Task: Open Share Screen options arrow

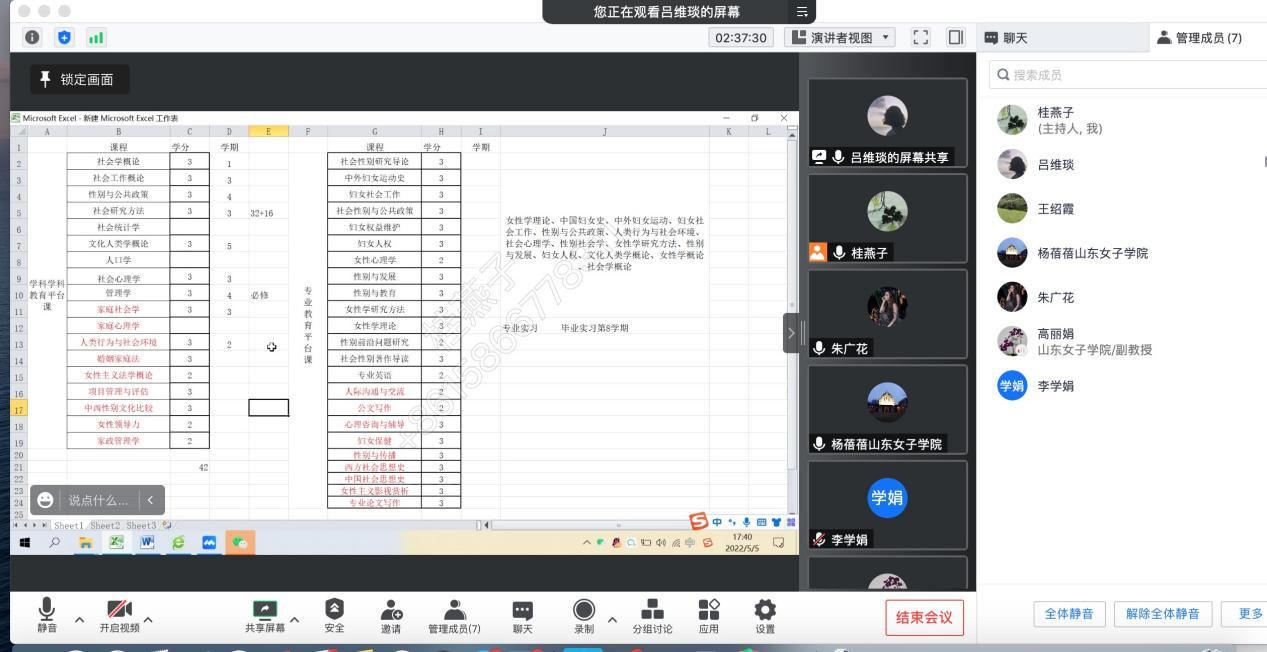Action: pyautogui.click(x=295, y=619)
